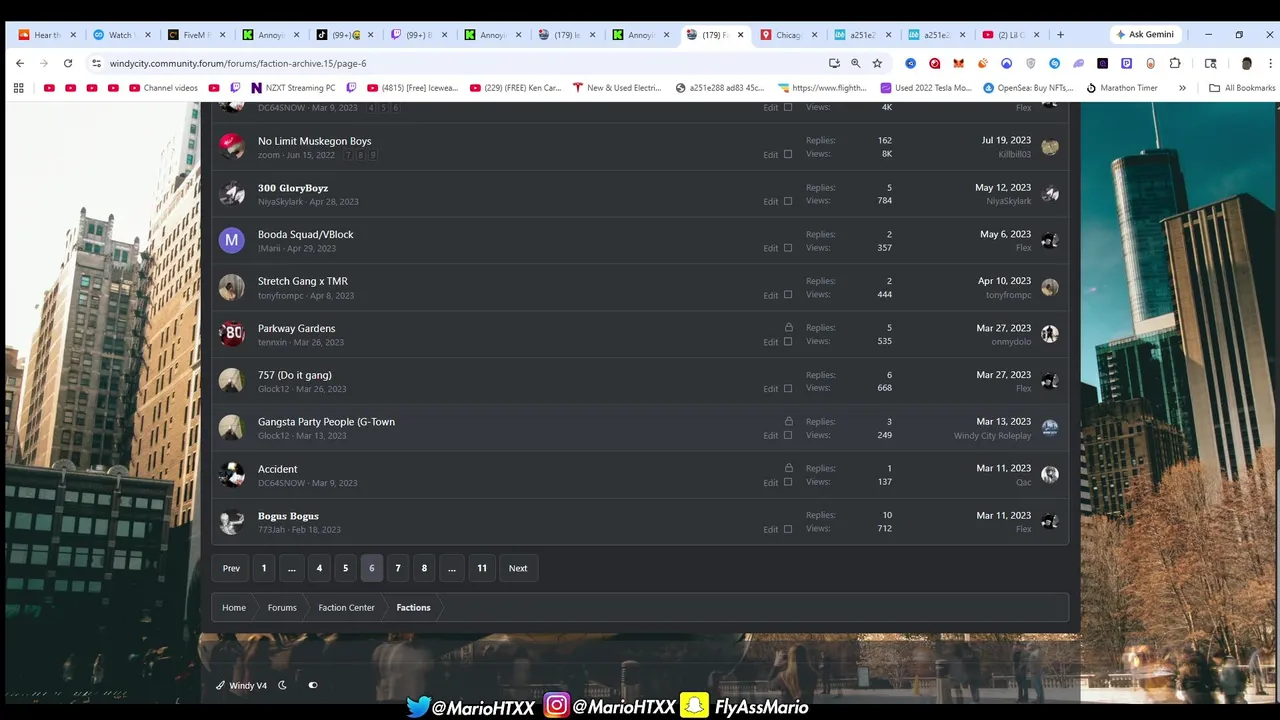The width and height of the screenshot is (1280, 720).
Task: Open the Used 2022 Tesla Mo... bookmark
Action: [x=925, y=88]
